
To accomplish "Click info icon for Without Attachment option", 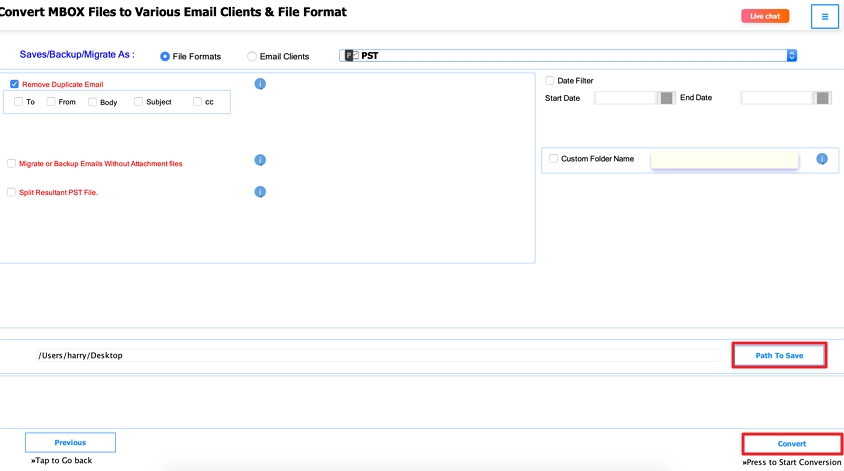I will click(x=260, y=160).
